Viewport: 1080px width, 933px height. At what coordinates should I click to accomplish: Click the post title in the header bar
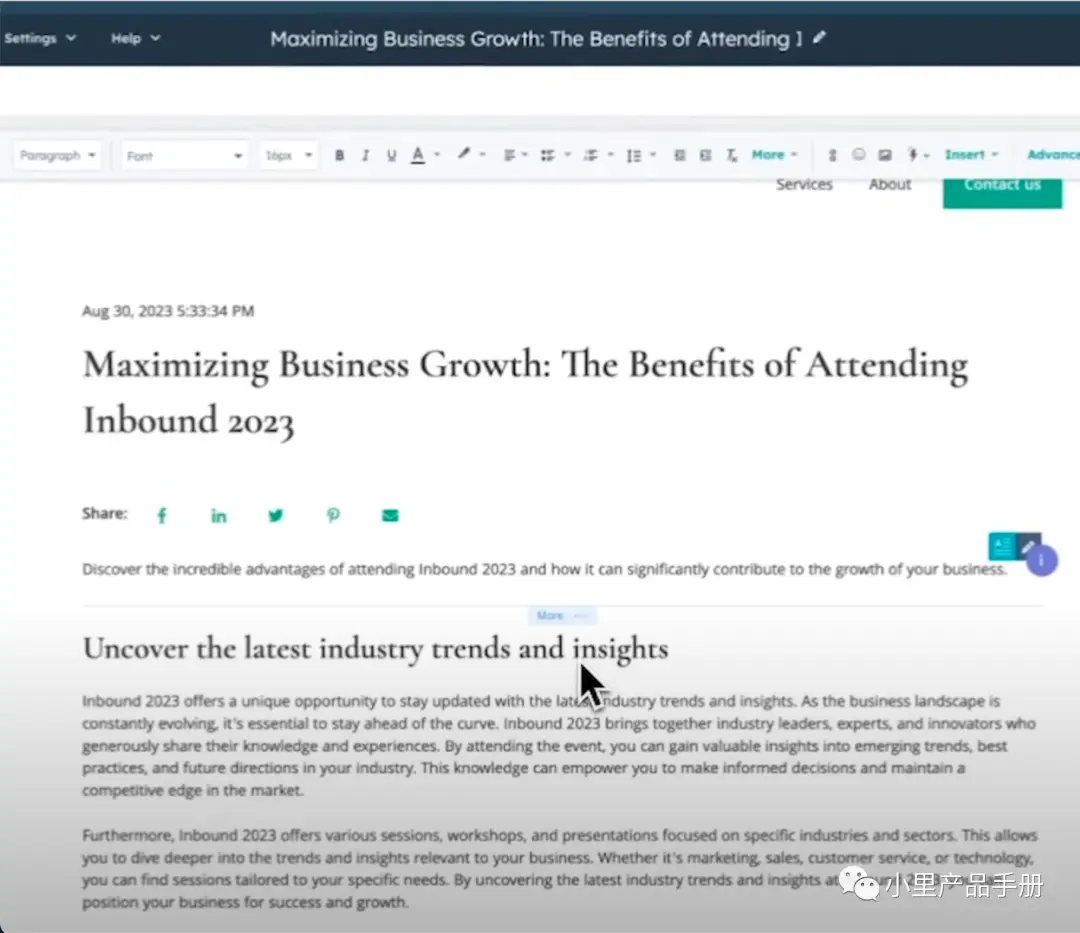point(536,39)
